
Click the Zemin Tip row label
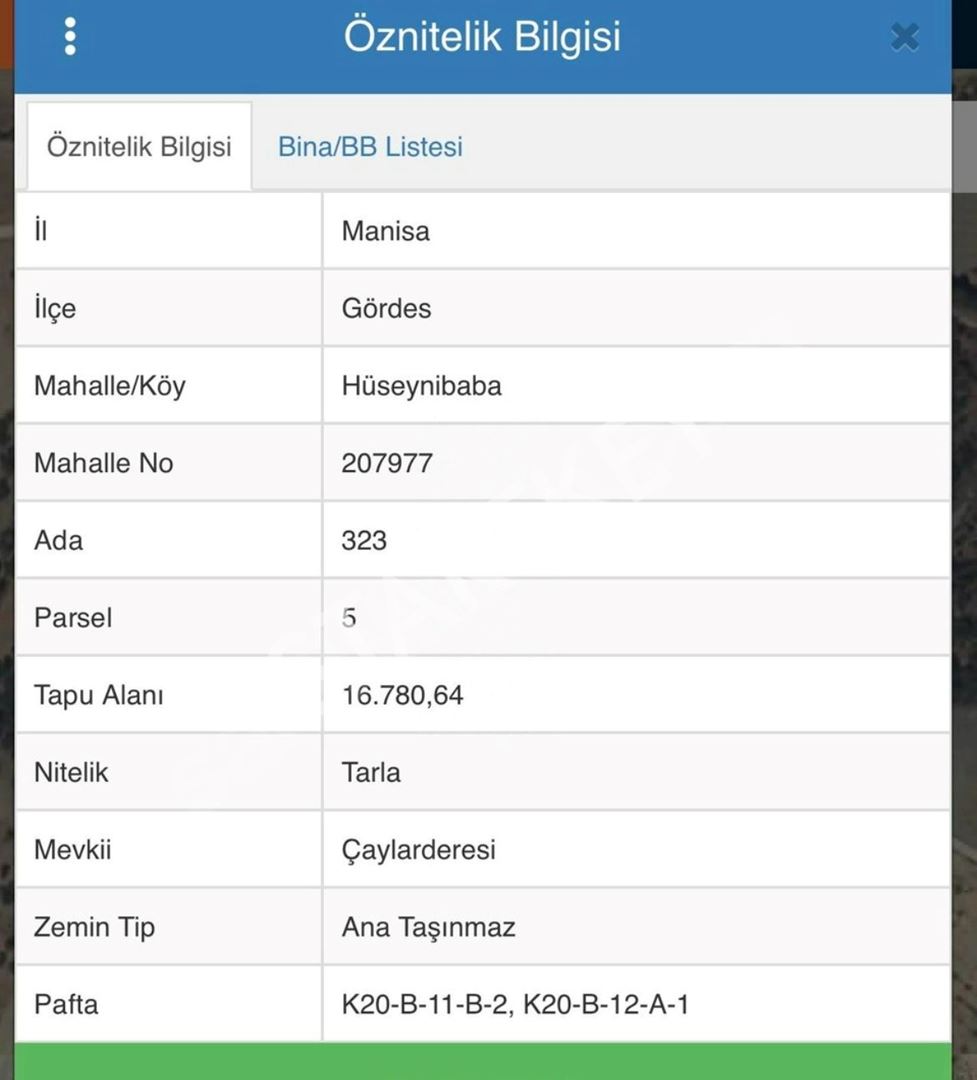click(x=94, y=927)
